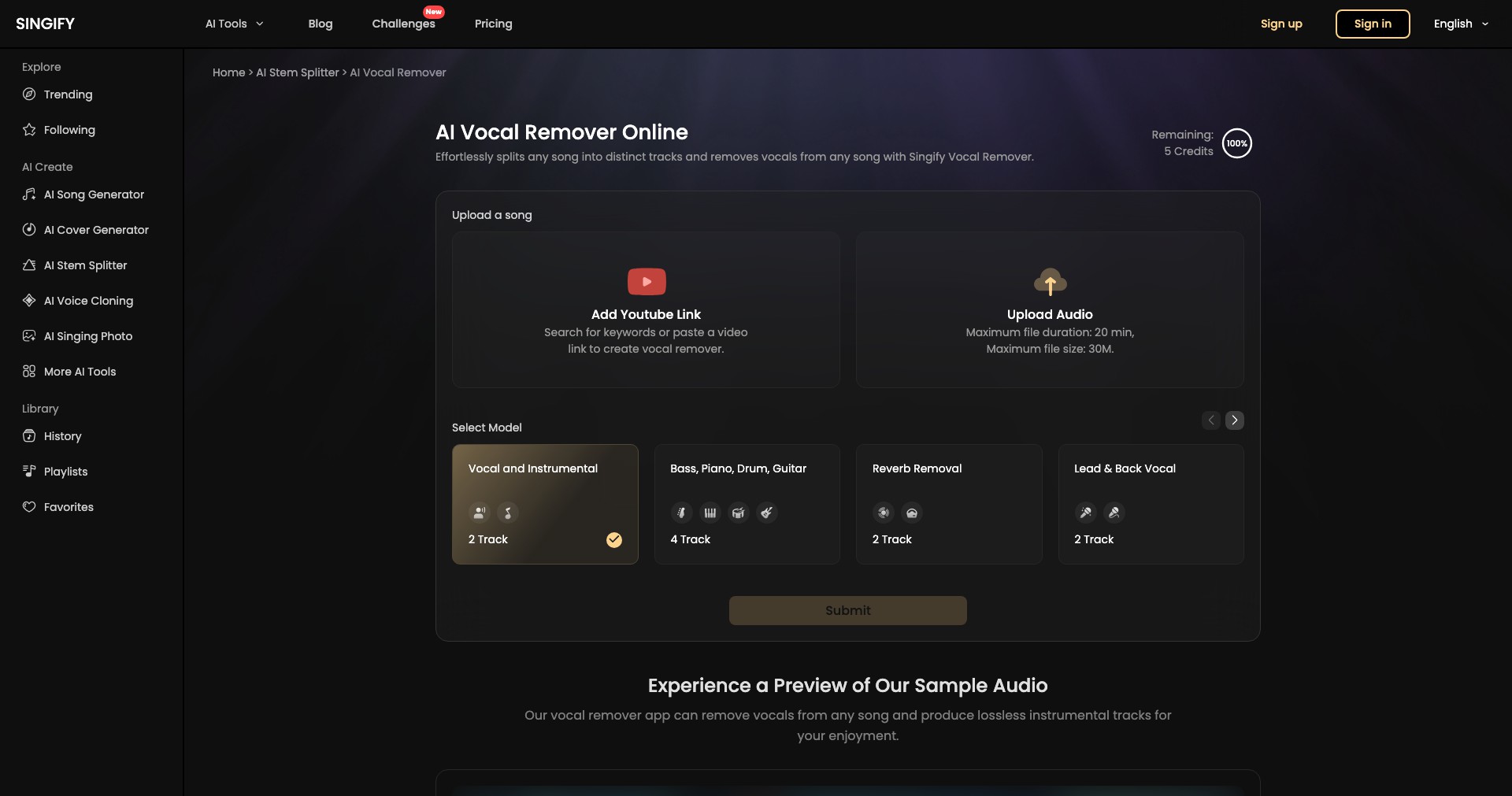Click the Add Youtube Link title
Viewport: 1512px width, 796px height.
tap(646, 314)
